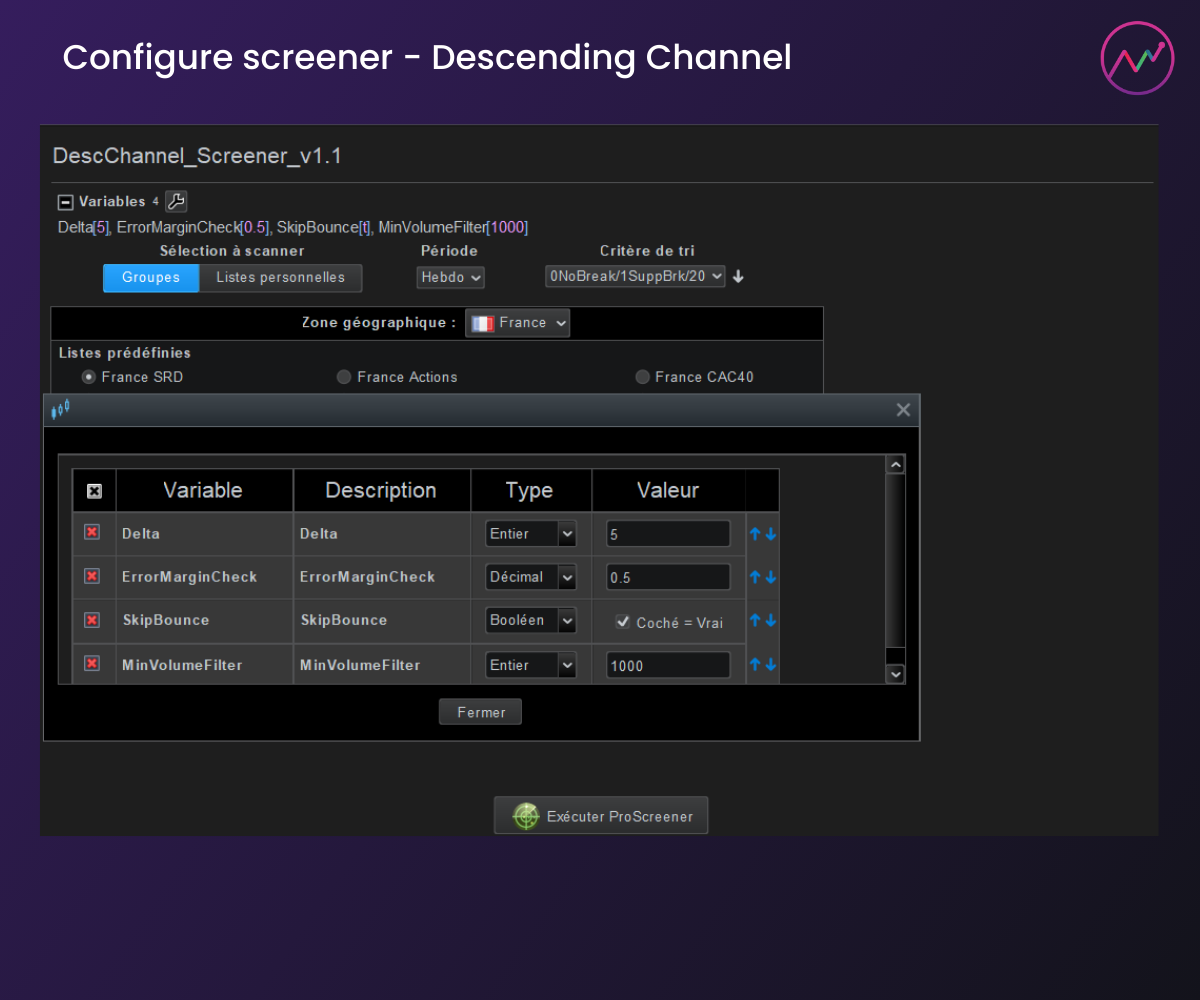Collapse the Variables section
Screen dimensions: 1200x1000
(66, 202)
